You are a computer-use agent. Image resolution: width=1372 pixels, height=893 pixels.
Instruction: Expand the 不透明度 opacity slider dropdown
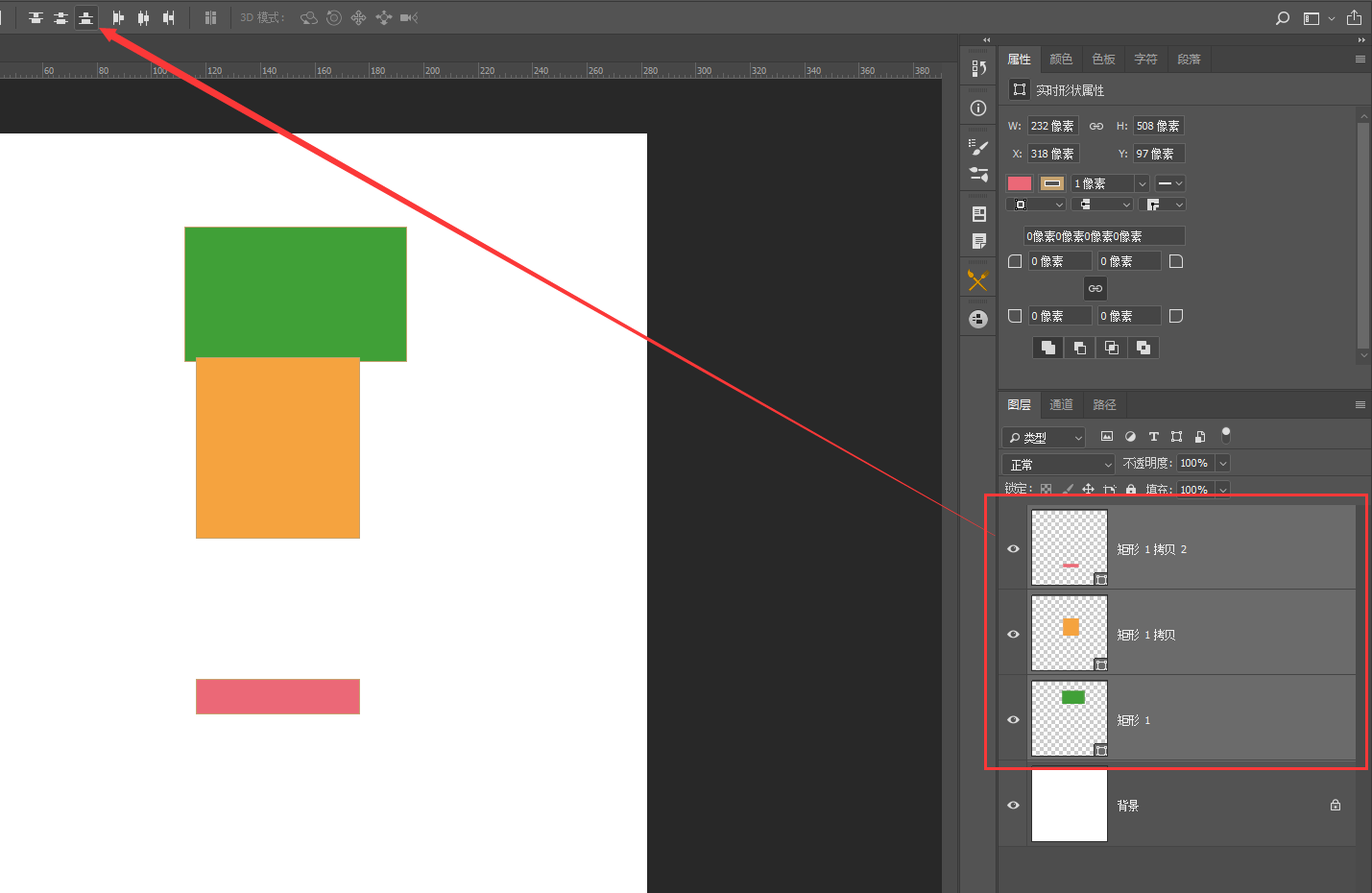point(1223,464)
